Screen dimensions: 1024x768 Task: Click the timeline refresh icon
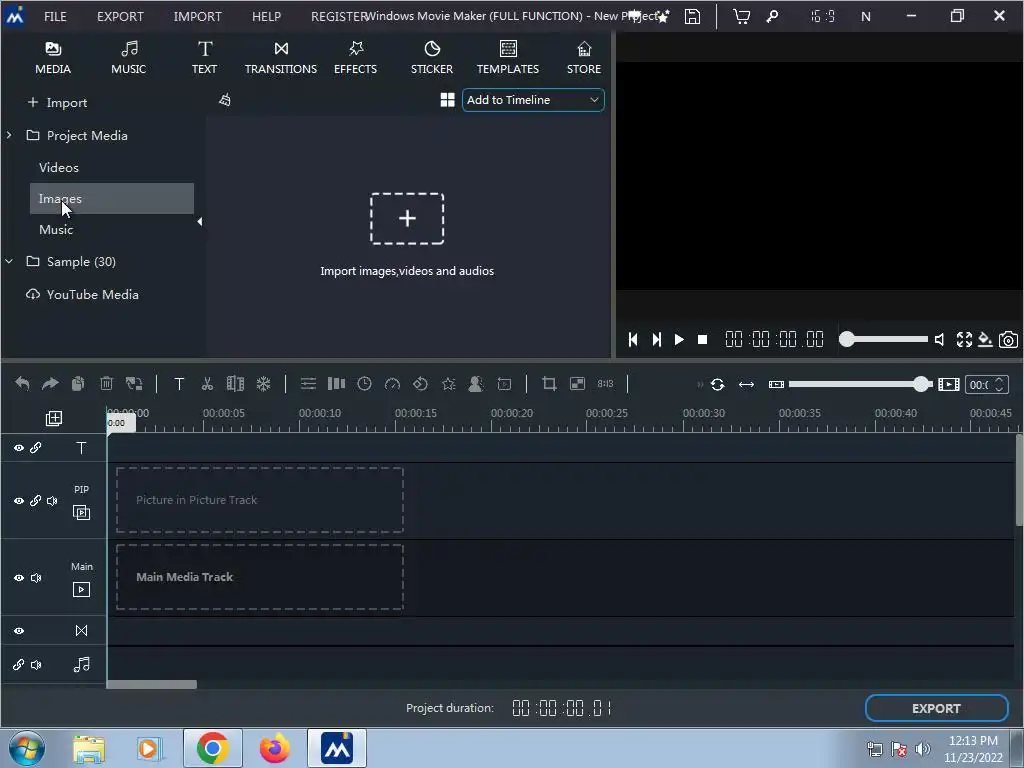click(x=717, y=385)
